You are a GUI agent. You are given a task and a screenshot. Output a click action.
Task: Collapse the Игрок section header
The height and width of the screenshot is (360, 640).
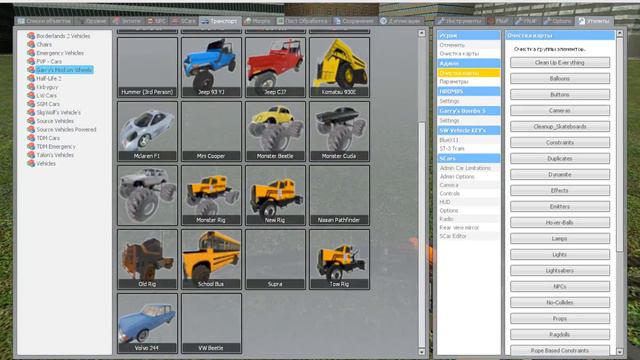point(469,36)
